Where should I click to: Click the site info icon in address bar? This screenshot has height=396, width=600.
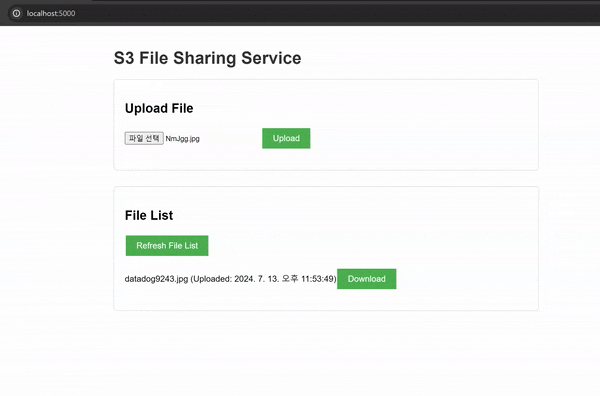pos(16,13)
